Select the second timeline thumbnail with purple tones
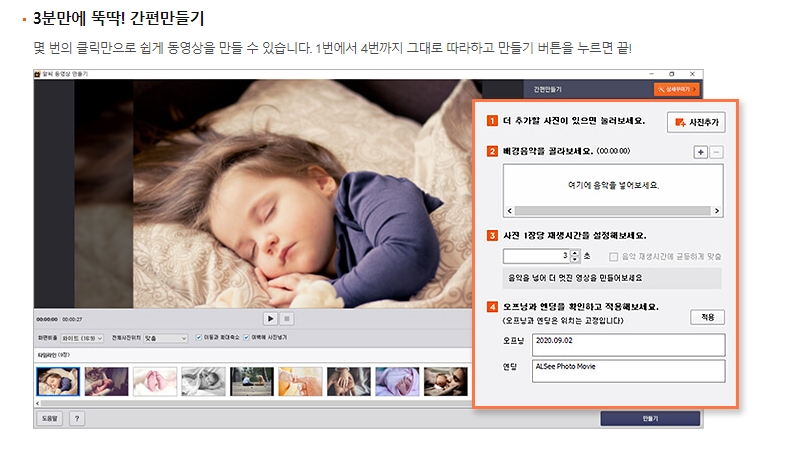The height and width of the screenshot is (460, 786). point(106,381)
